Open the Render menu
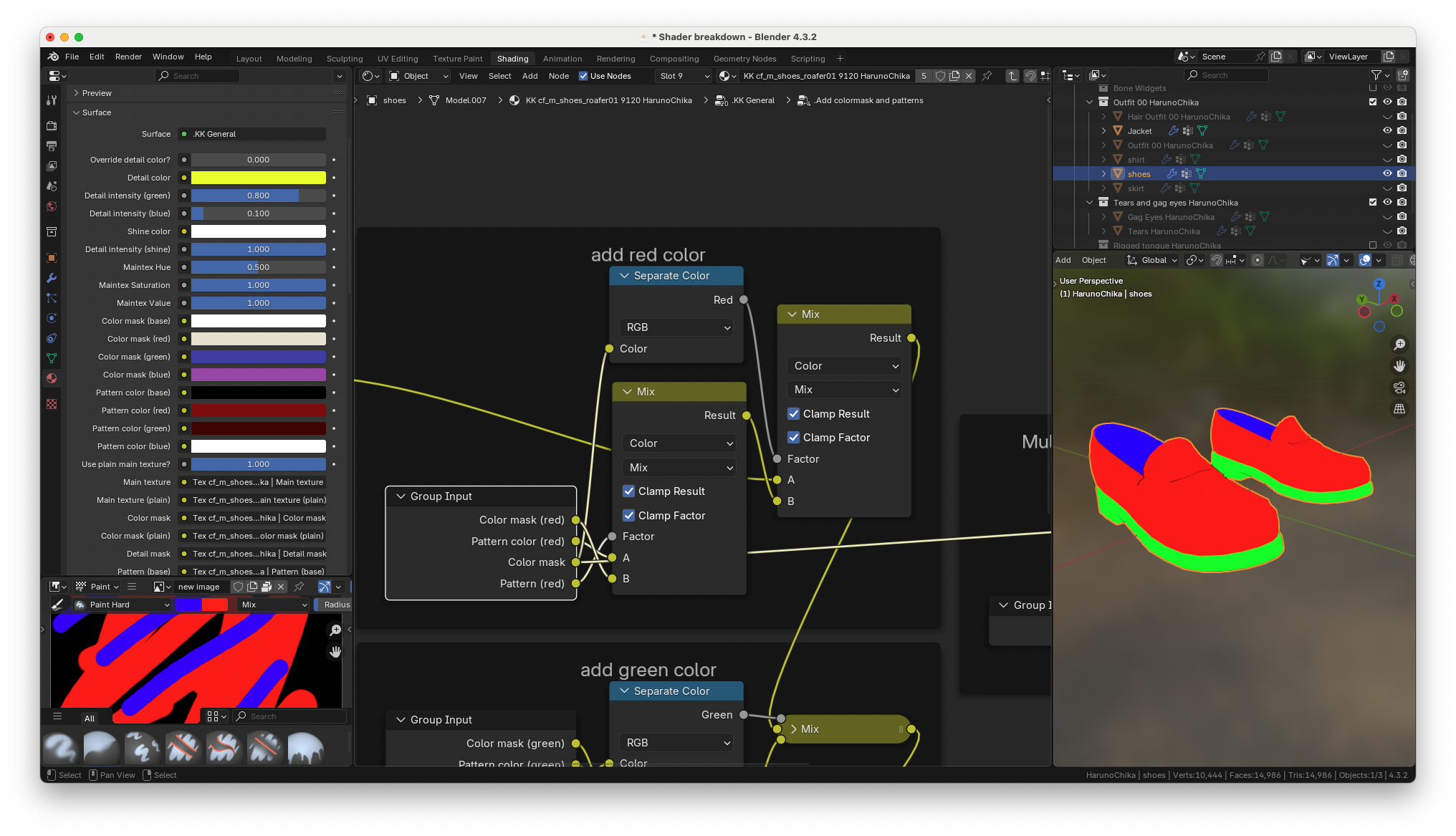 pos(128,57)
